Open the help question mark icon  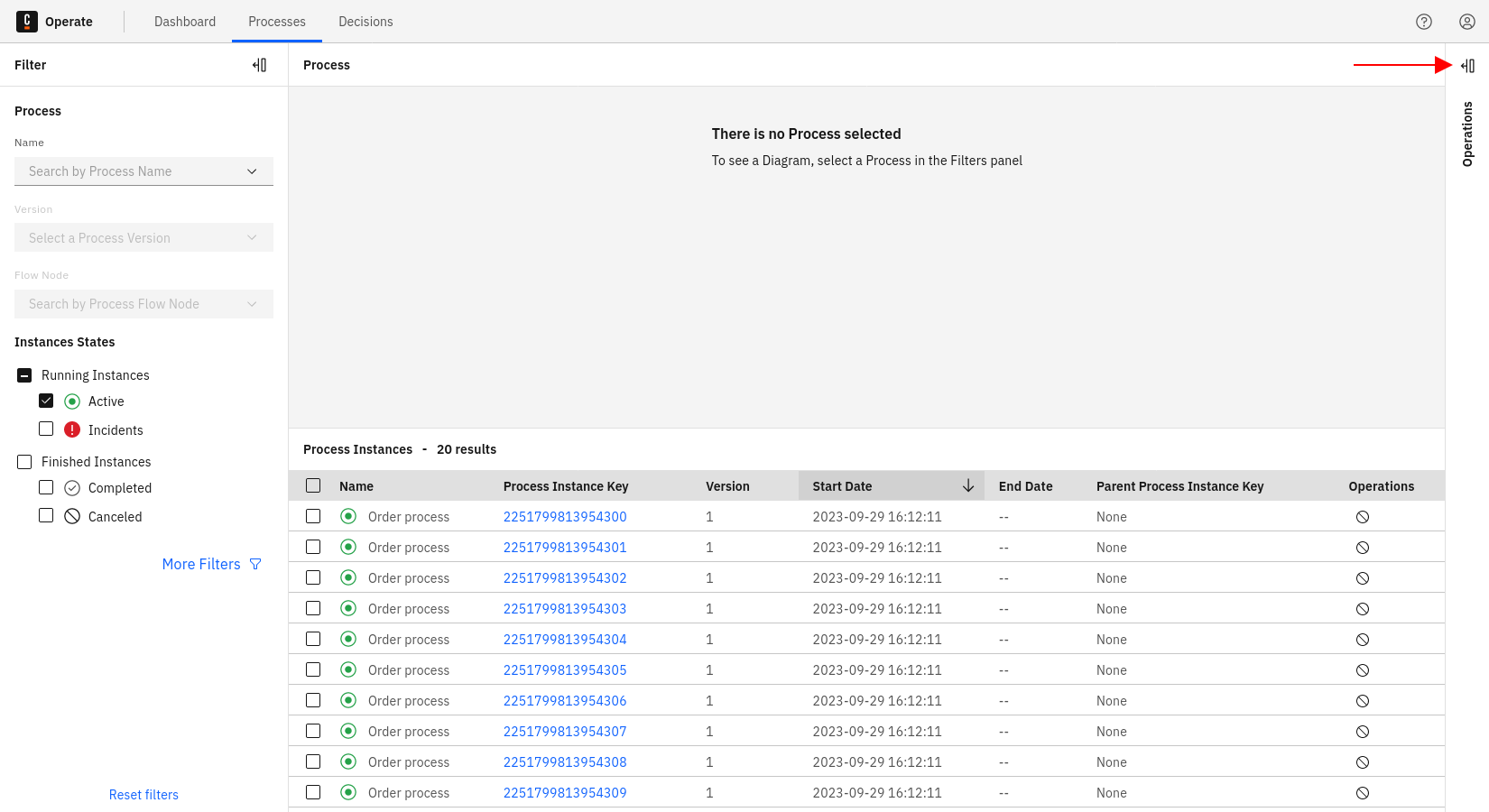[1424, 22]
